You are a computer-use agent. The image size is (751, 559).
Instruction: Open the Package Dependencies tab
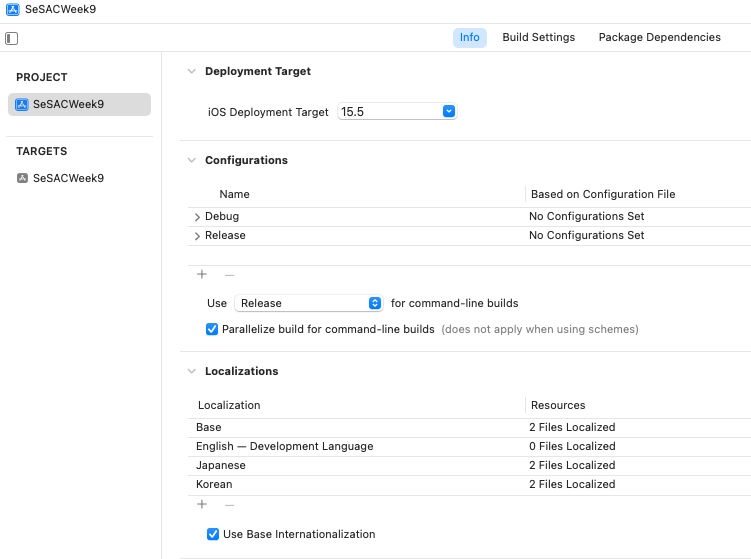pyautogui.click(x=660, y=37)
